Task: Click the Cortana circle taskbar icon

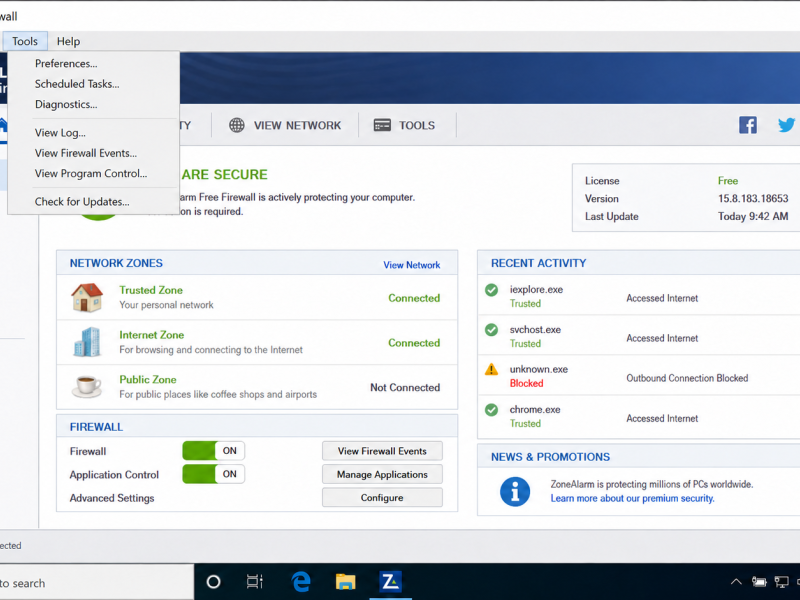Action: tap(213, 582)
